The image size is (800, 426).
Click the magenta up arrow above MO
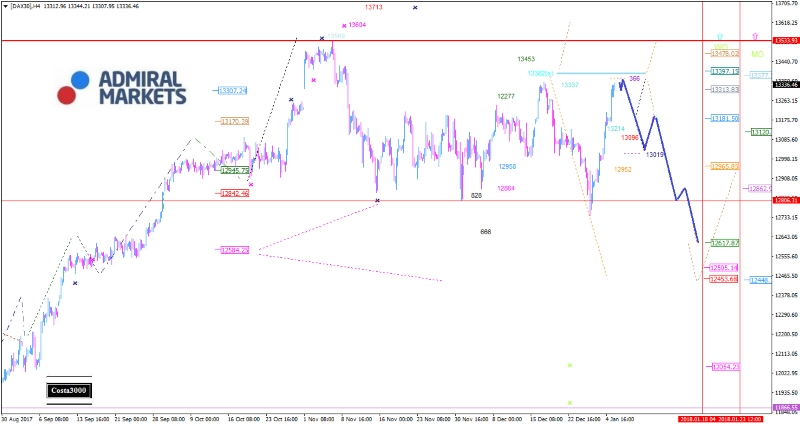click(756, 35)
